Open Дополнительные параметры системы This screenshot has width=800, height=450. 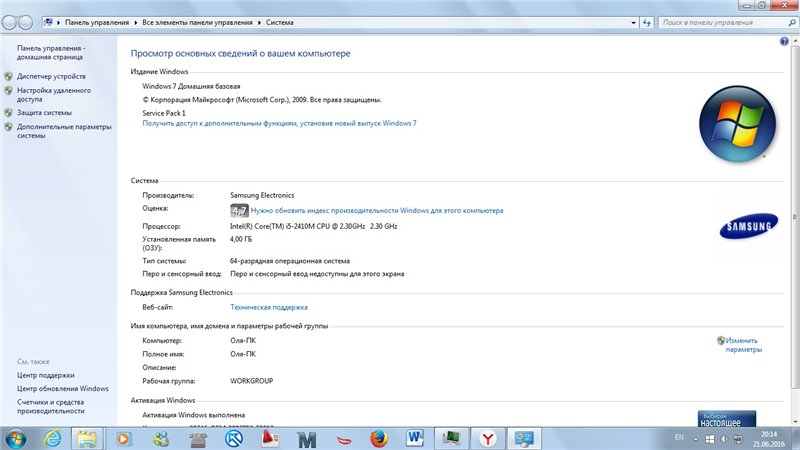click(x=64, y=131)
